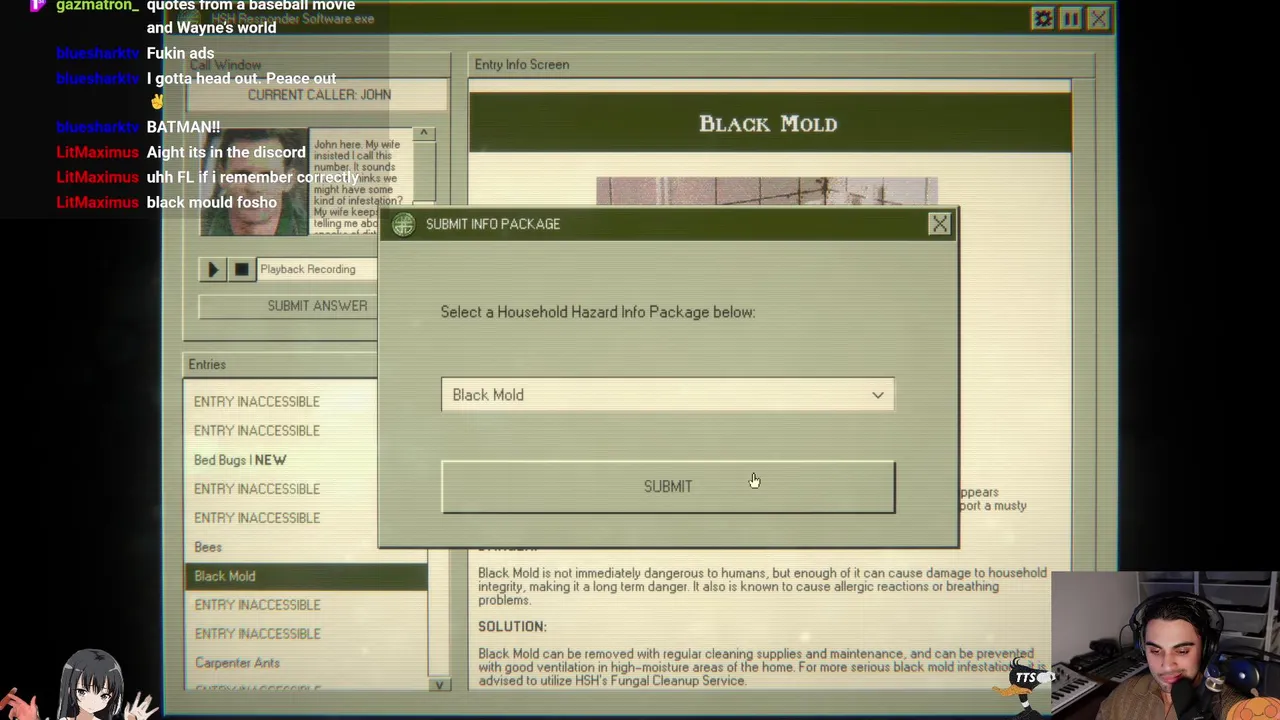Open the settings gear icon
1280x720 pixels.
pyautogui.click(x=1043, y=19)
